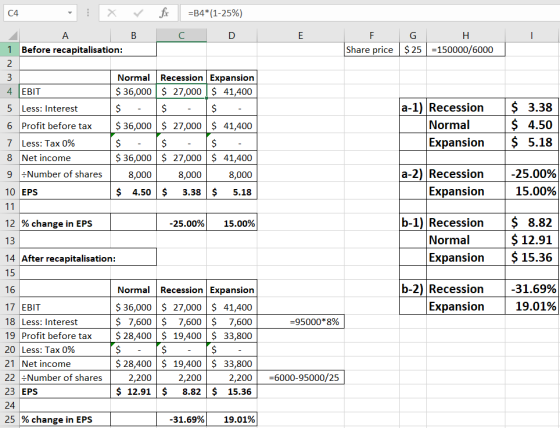The width and height of the screenshot is (560, 428).
Task: Select Normal EBIT cell B4 '$ 36,000'
Action: [134, 91]
